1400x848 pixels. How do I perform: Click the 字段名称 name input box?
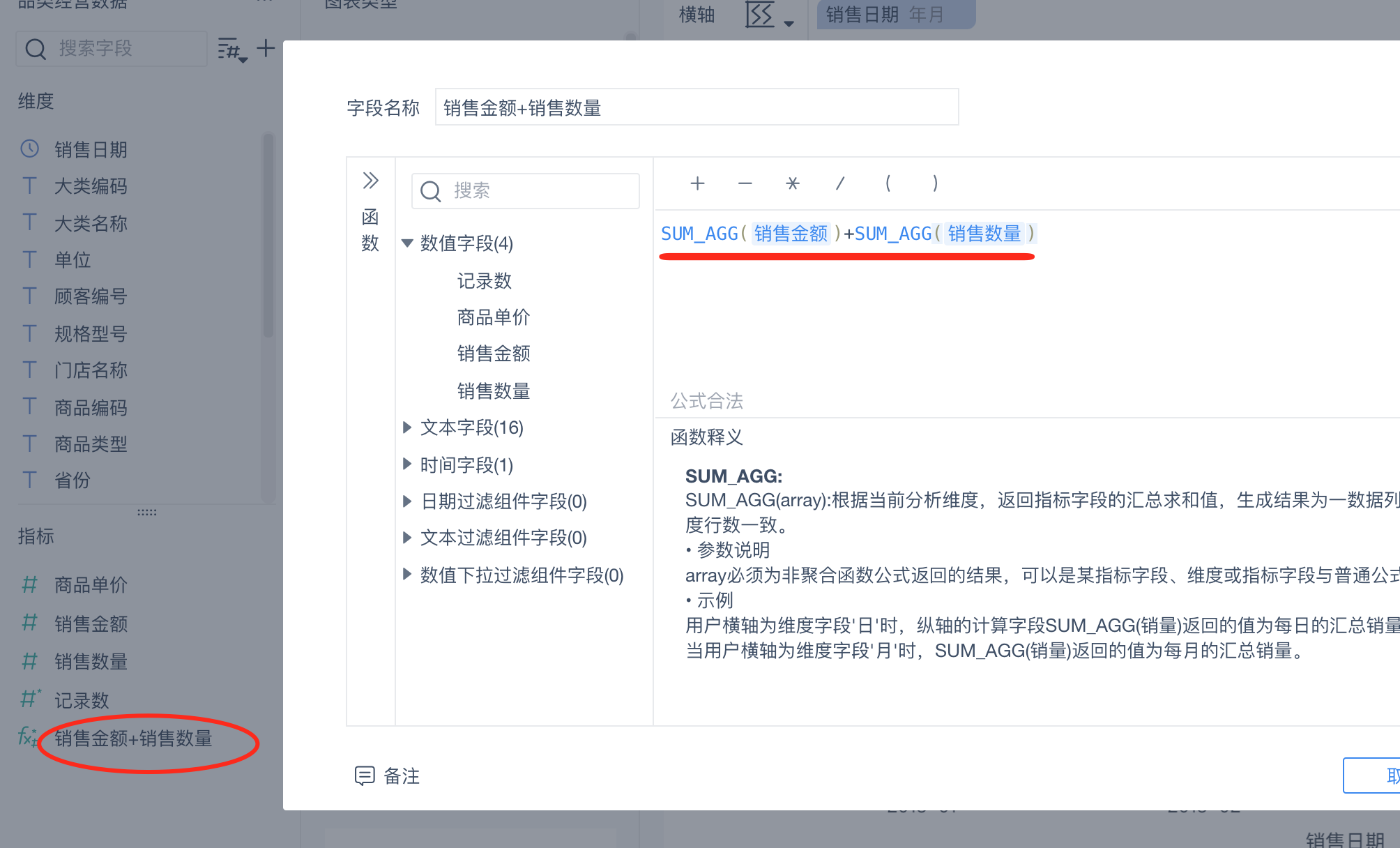(696, 107)
